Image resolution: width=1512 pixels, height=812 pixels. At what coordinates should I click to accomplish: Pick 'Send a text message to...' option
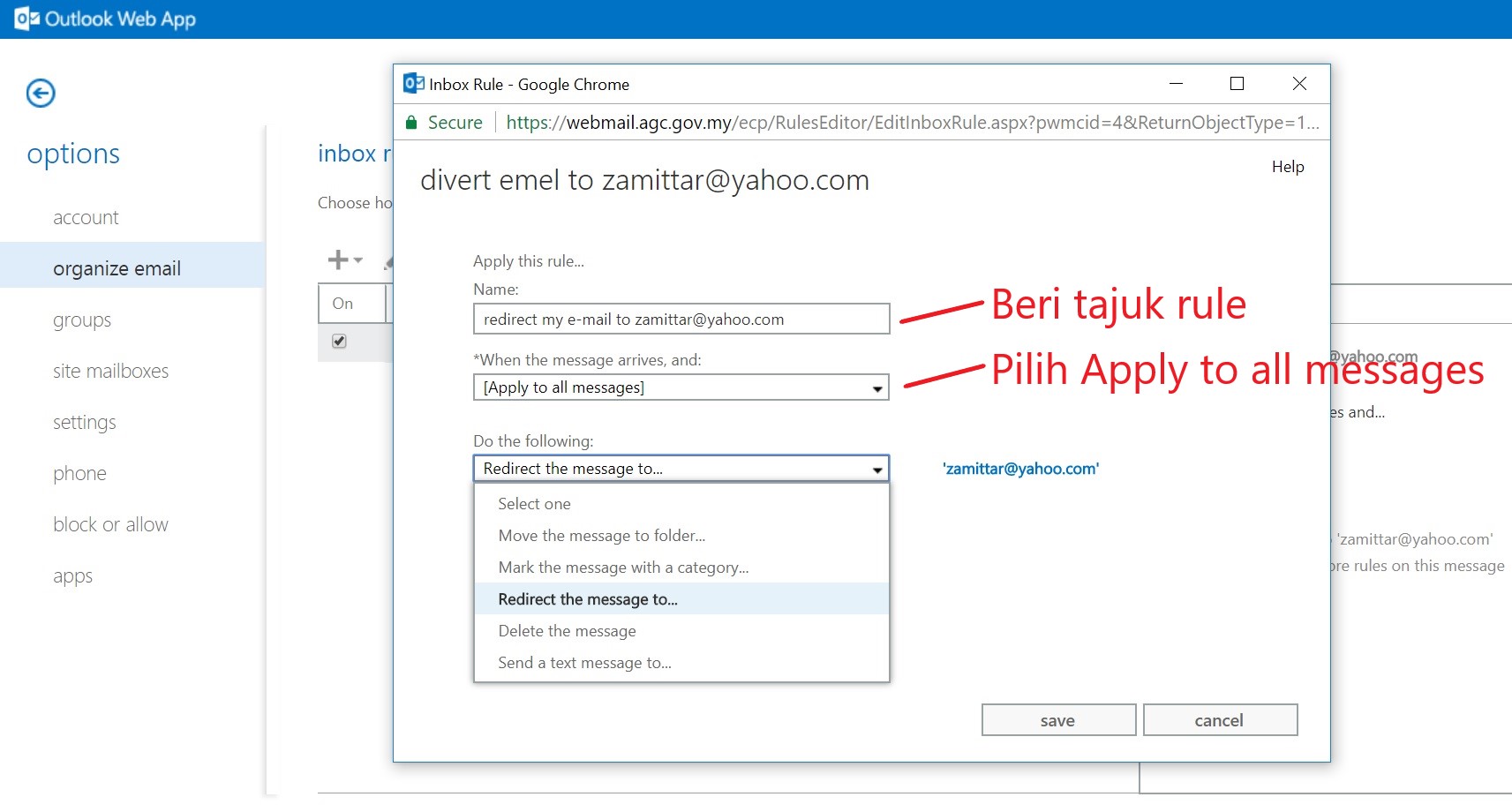[x=584, y=663]
